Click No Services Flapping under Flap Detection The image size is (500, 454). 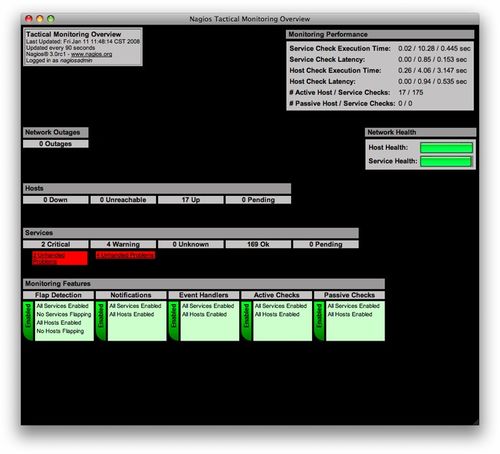pos(64,314)
